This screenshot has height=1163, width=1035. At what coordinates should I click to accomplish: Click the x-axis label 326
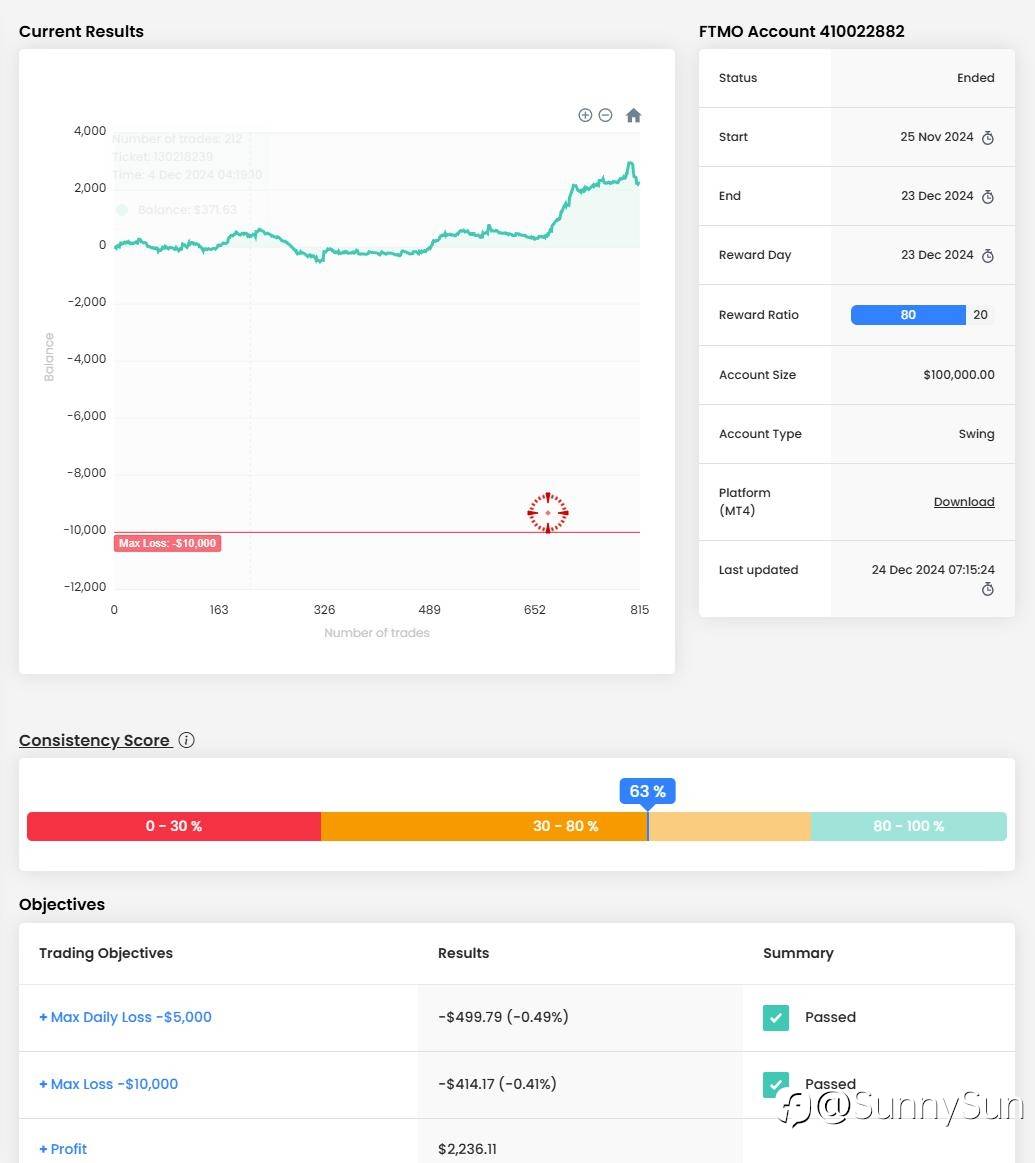click(324, 610)
